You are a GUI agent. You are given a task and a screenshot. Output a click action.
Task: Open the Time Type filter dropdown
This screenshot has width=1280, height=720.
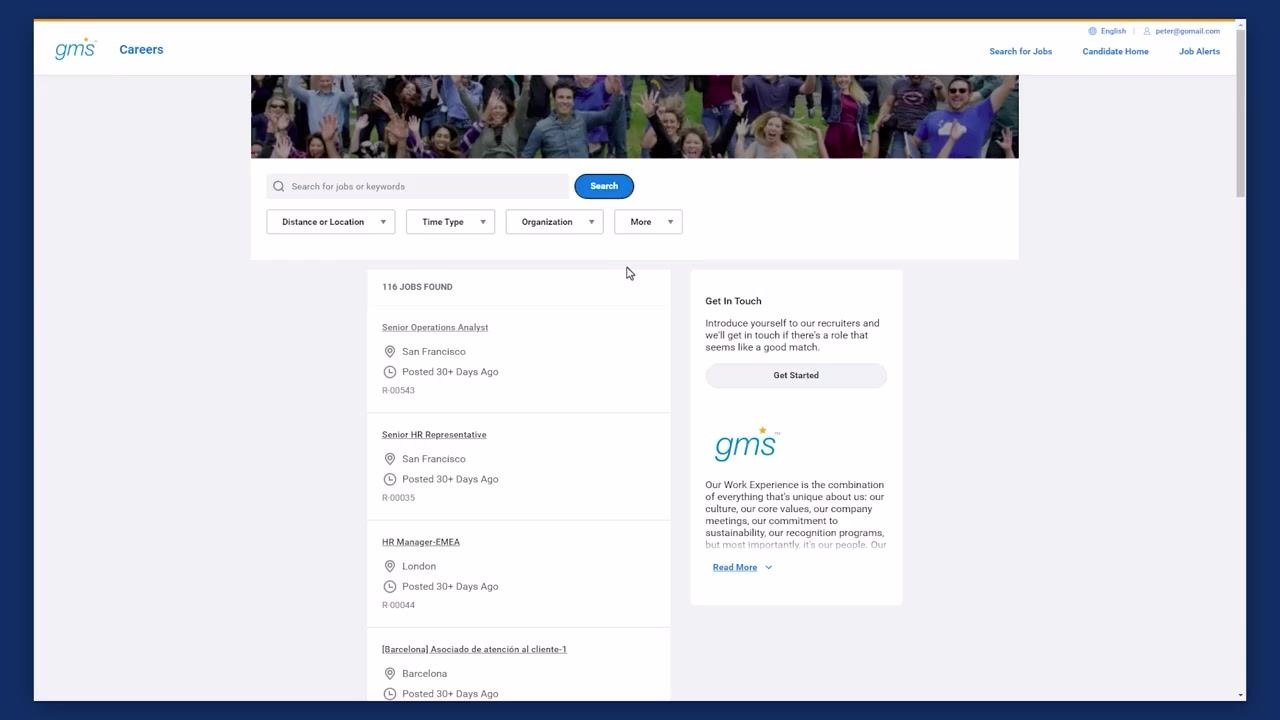(x=450, y=222)
